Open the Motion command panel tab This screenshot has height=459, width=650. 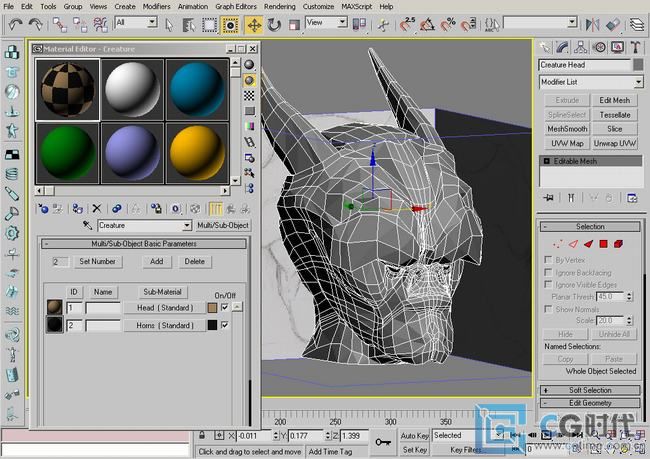[599, 47]
